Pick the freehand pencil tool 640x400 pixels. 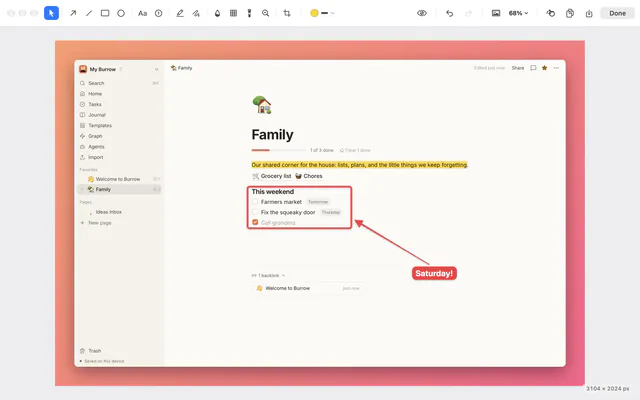pyautogui.click(x=196, y=13)
